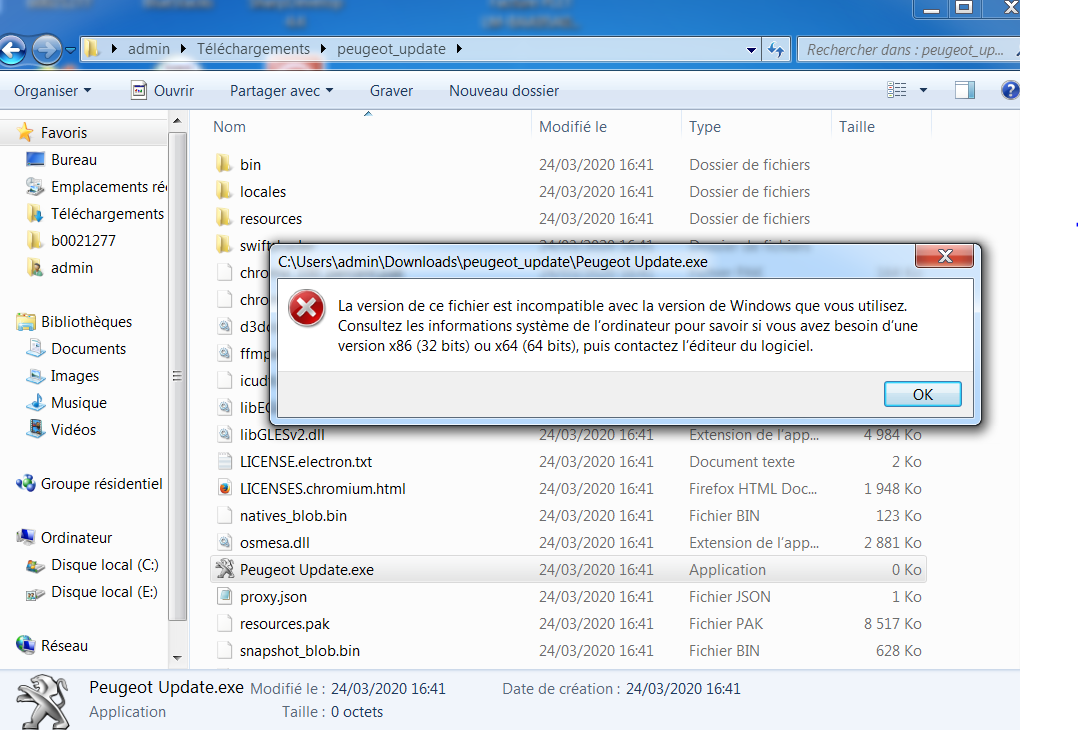Sort by the Nom column header
1078x730 pixels.
tap(229, 126)
